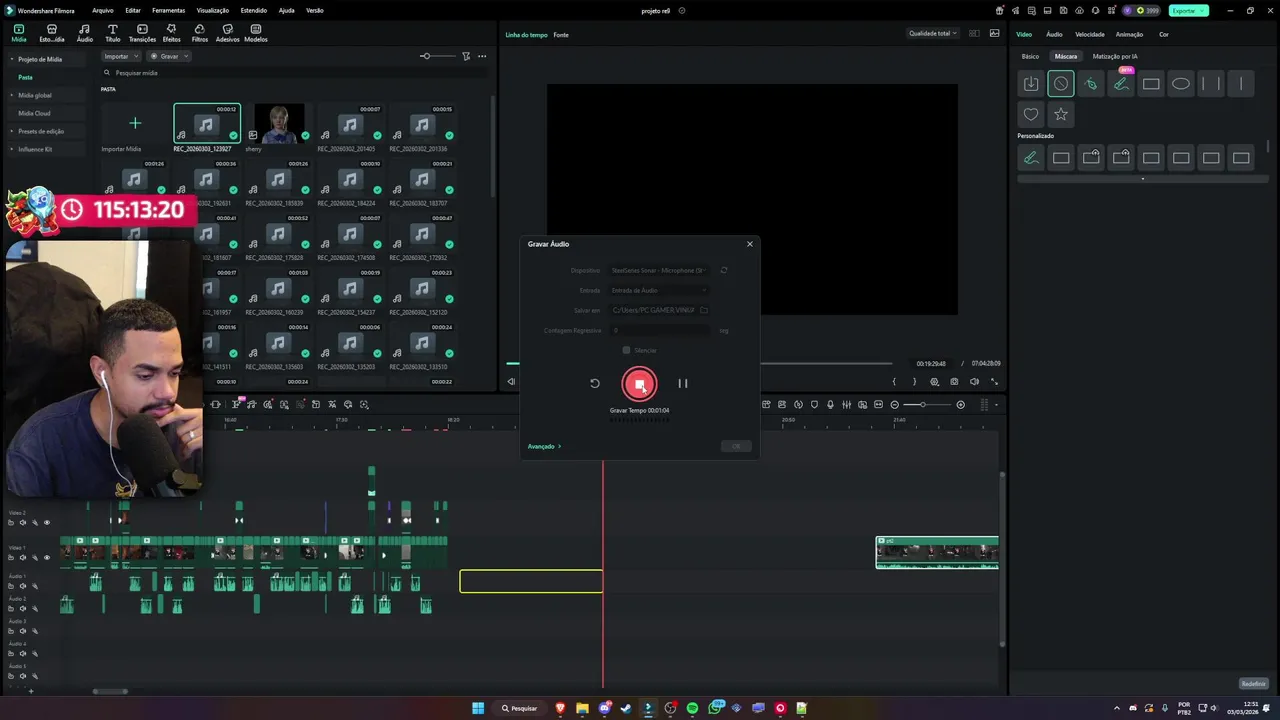
Task: Click the Contagem Regressiva input field
Action: (659, 330)
